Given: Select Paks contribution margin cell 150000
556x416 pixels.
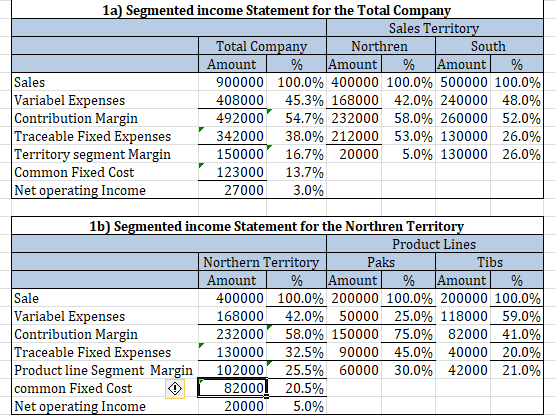Looking at the screenshot, I should click(354, 334).
